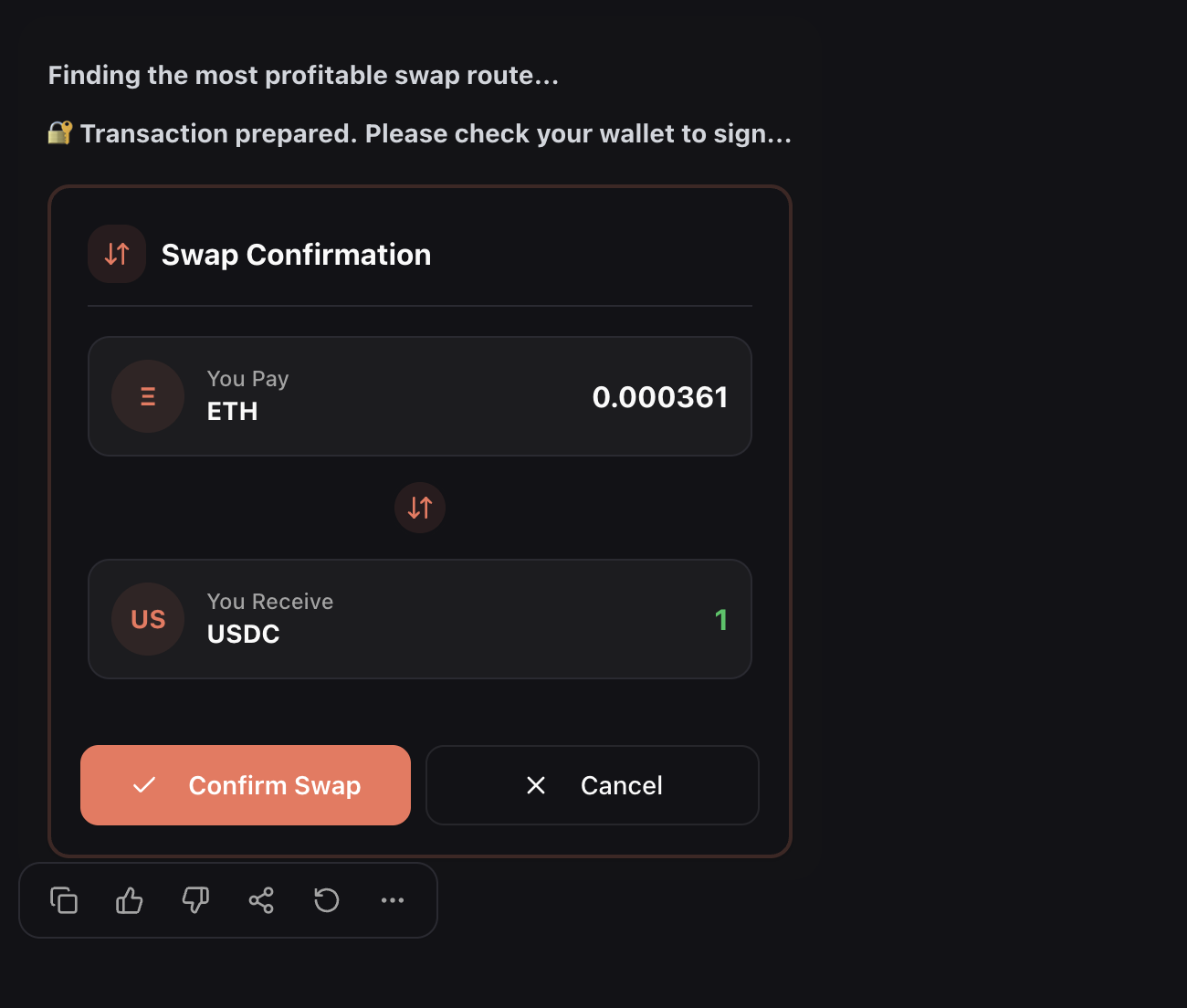Give a thumbs up to the response

pyautogui.click(x=130, y=900)
